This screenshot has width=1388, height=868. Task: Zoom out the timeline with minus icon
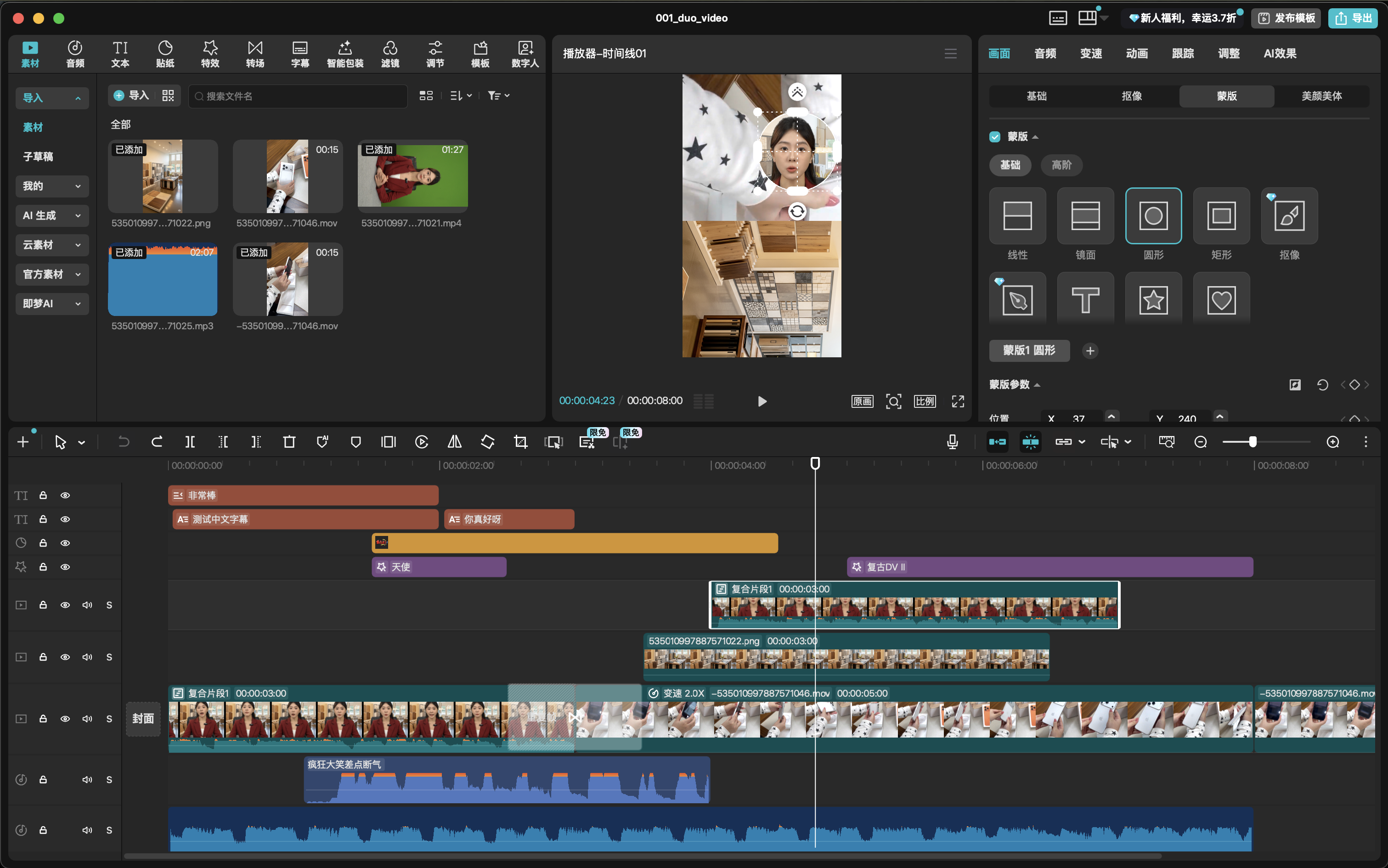tap(1200, 441)
